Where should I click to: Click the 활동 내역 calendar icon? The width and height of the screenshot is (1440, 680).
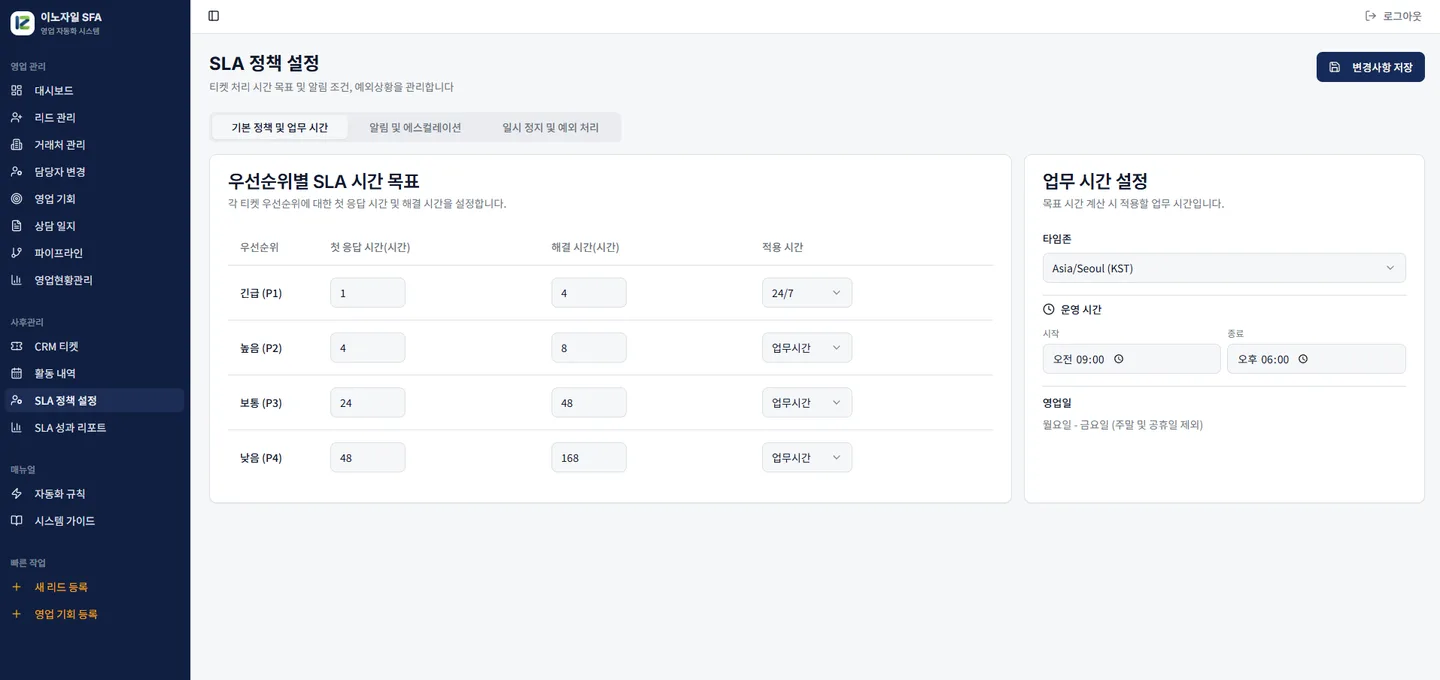[x=16, y=373]
